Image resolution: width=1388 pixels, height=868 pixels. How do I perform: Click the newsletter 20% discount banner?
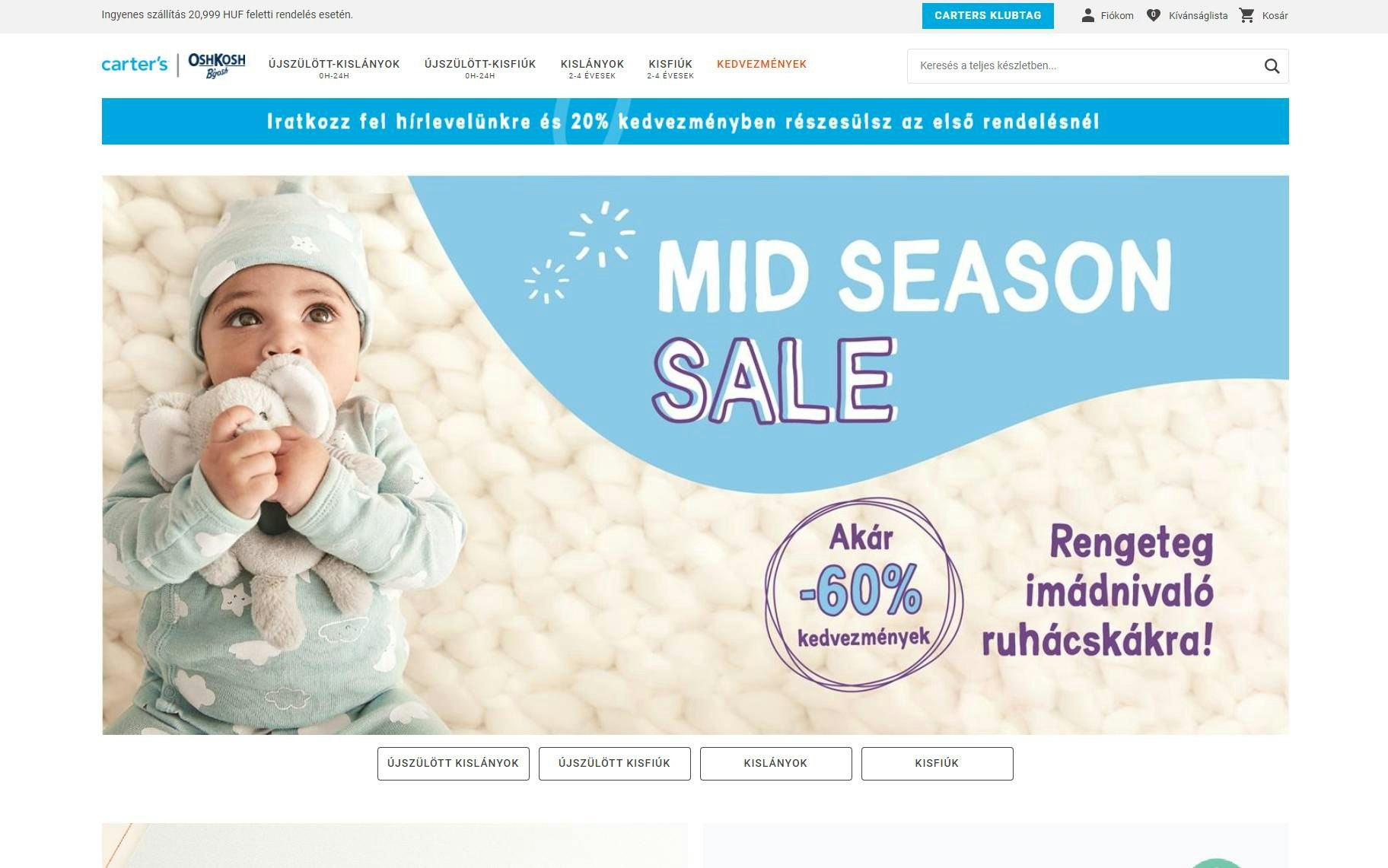coord(696,122)
